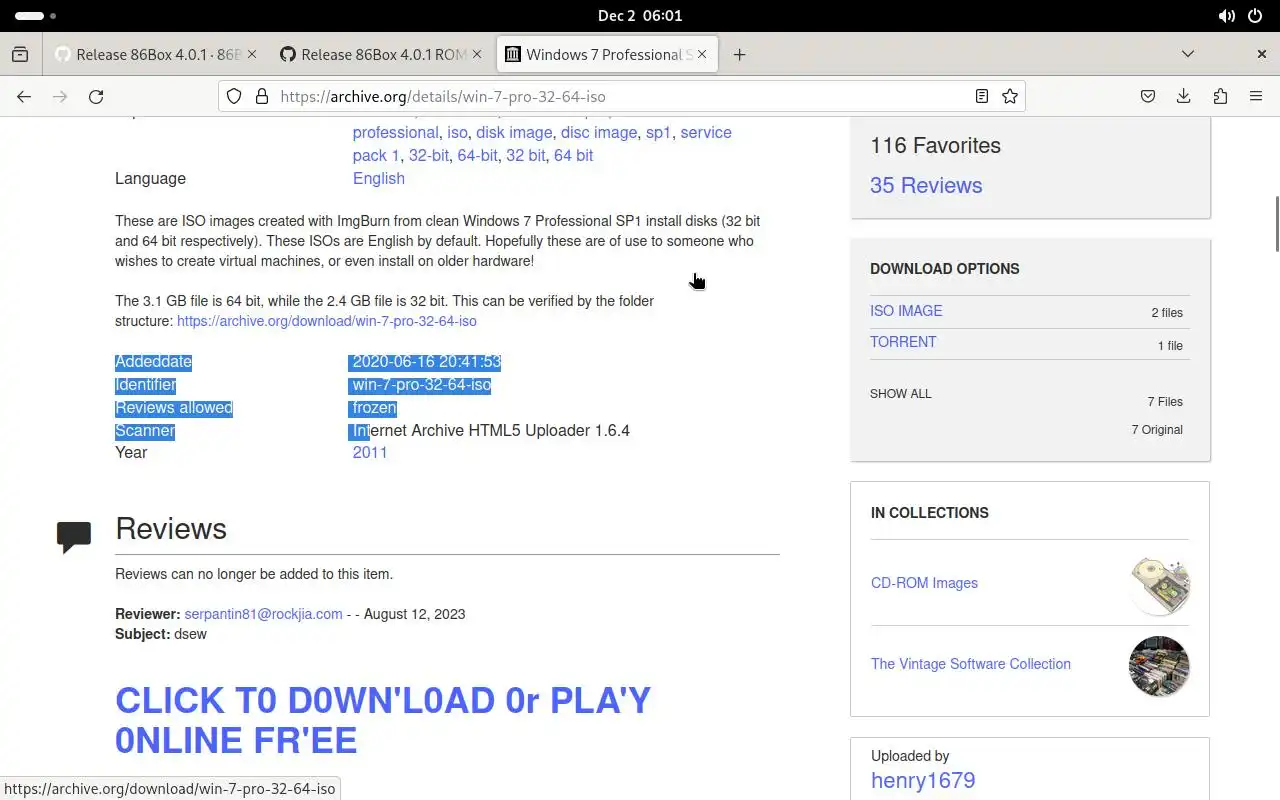List all tabs dropdown arrow

[1188, 54]
